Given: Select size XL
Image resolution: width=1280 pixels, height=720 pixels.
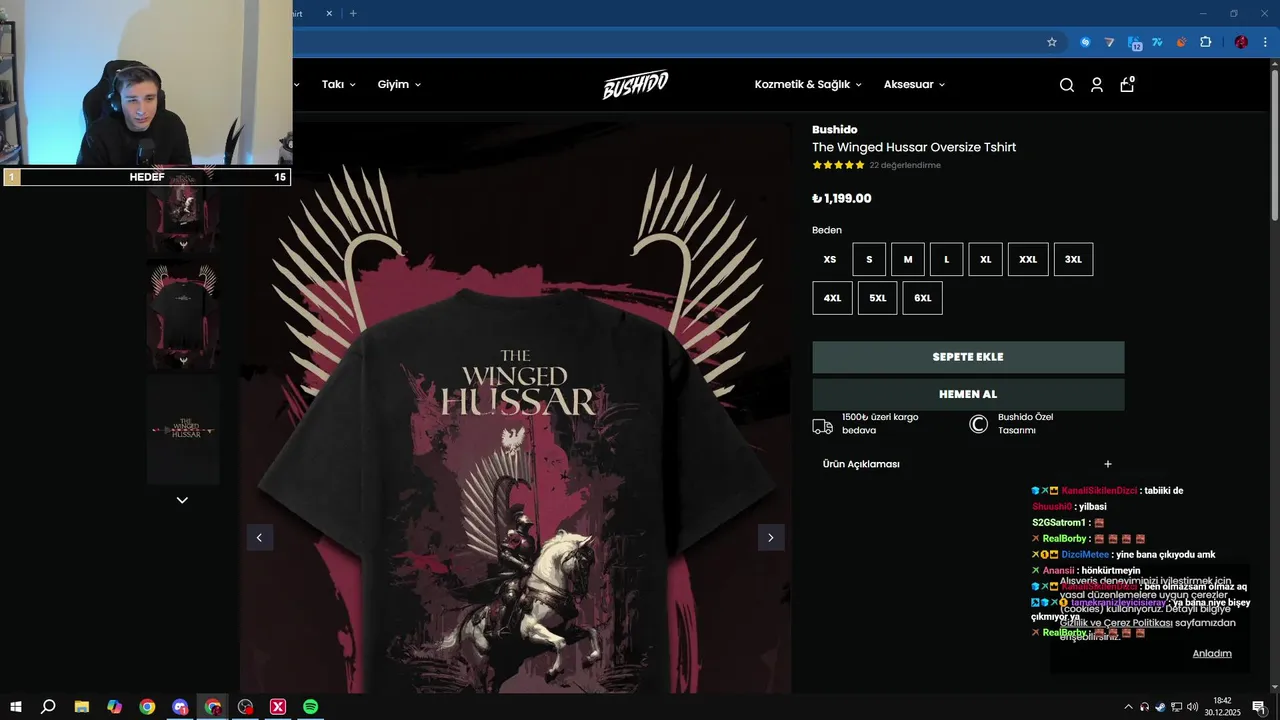Looking at the screenshot, I should point(985,259).
